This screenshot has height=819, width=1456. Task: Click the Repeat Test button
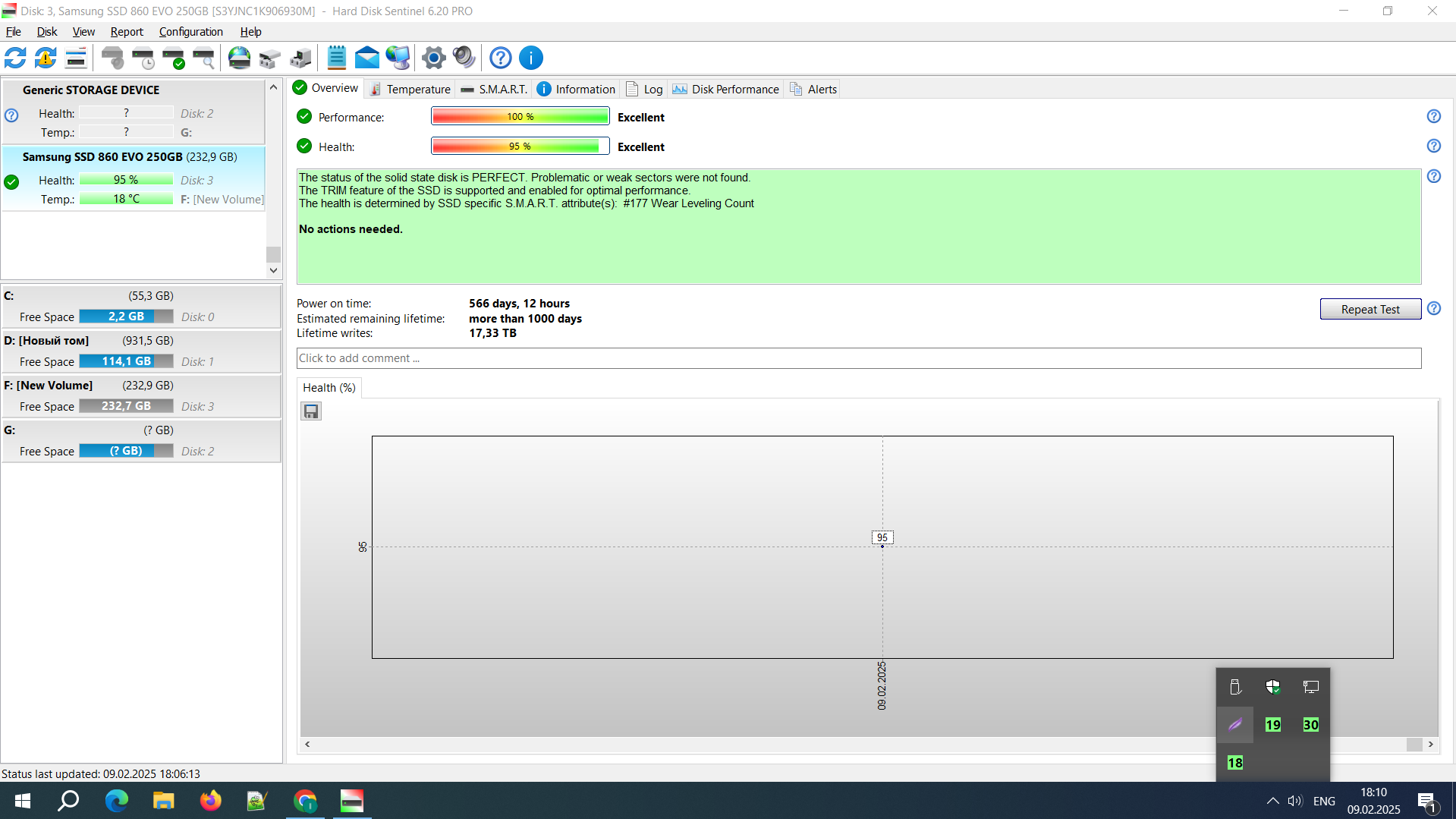tap(1370, 309)
